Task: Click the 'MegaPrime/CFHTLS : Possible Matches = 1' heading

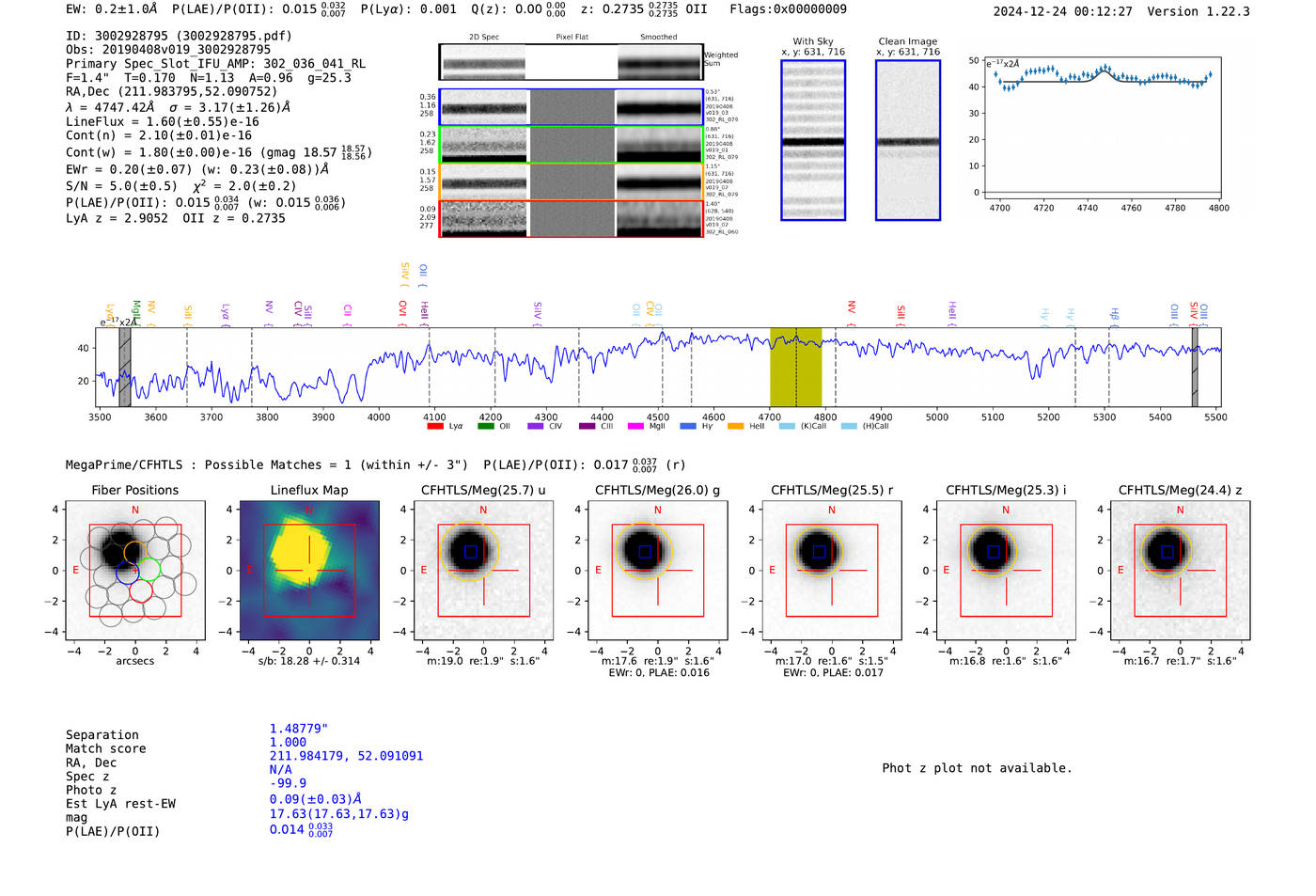Action: 267,464
